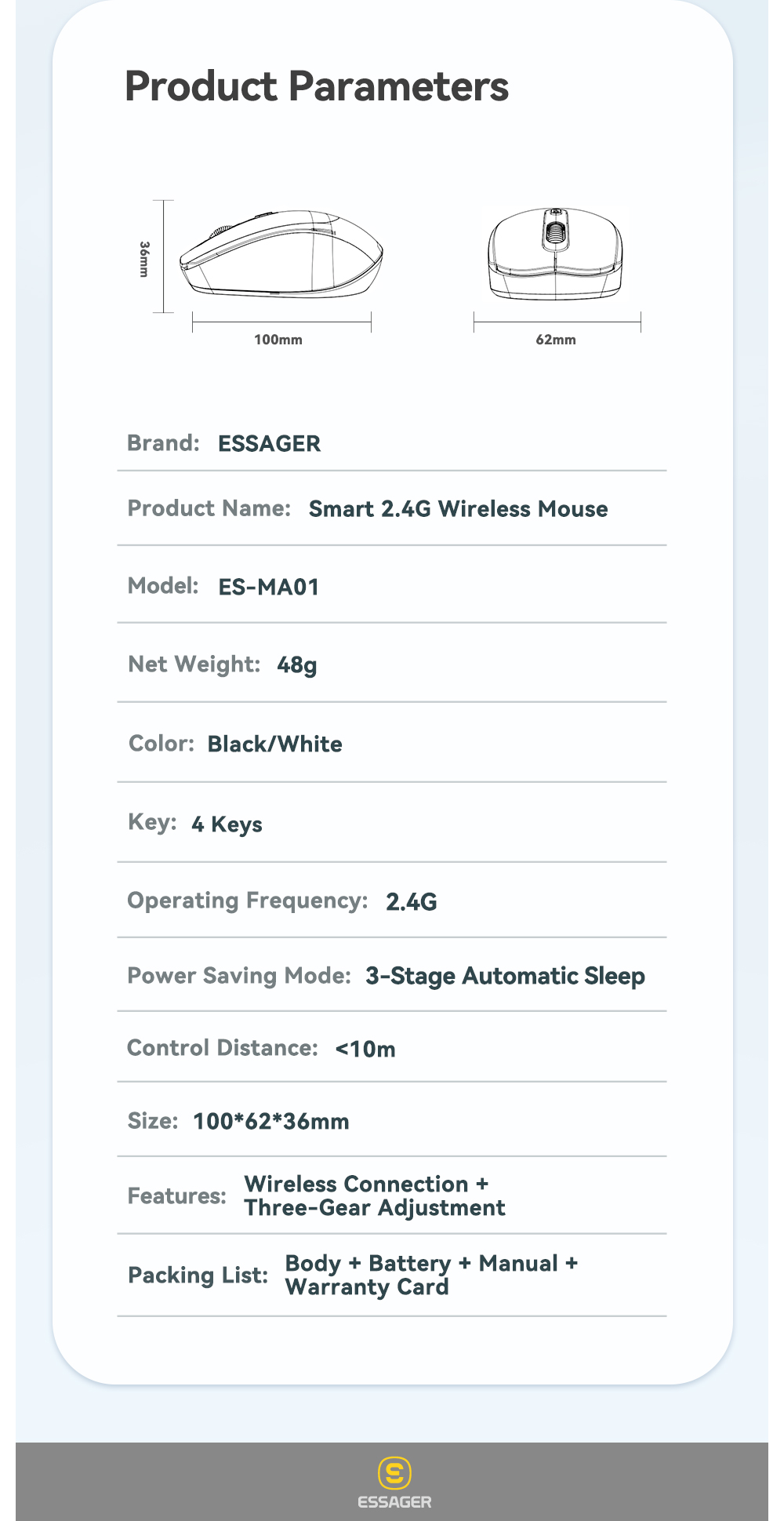Click the 62mm width dimension label
Viewport: 784px width, 1521px height.
556,340
